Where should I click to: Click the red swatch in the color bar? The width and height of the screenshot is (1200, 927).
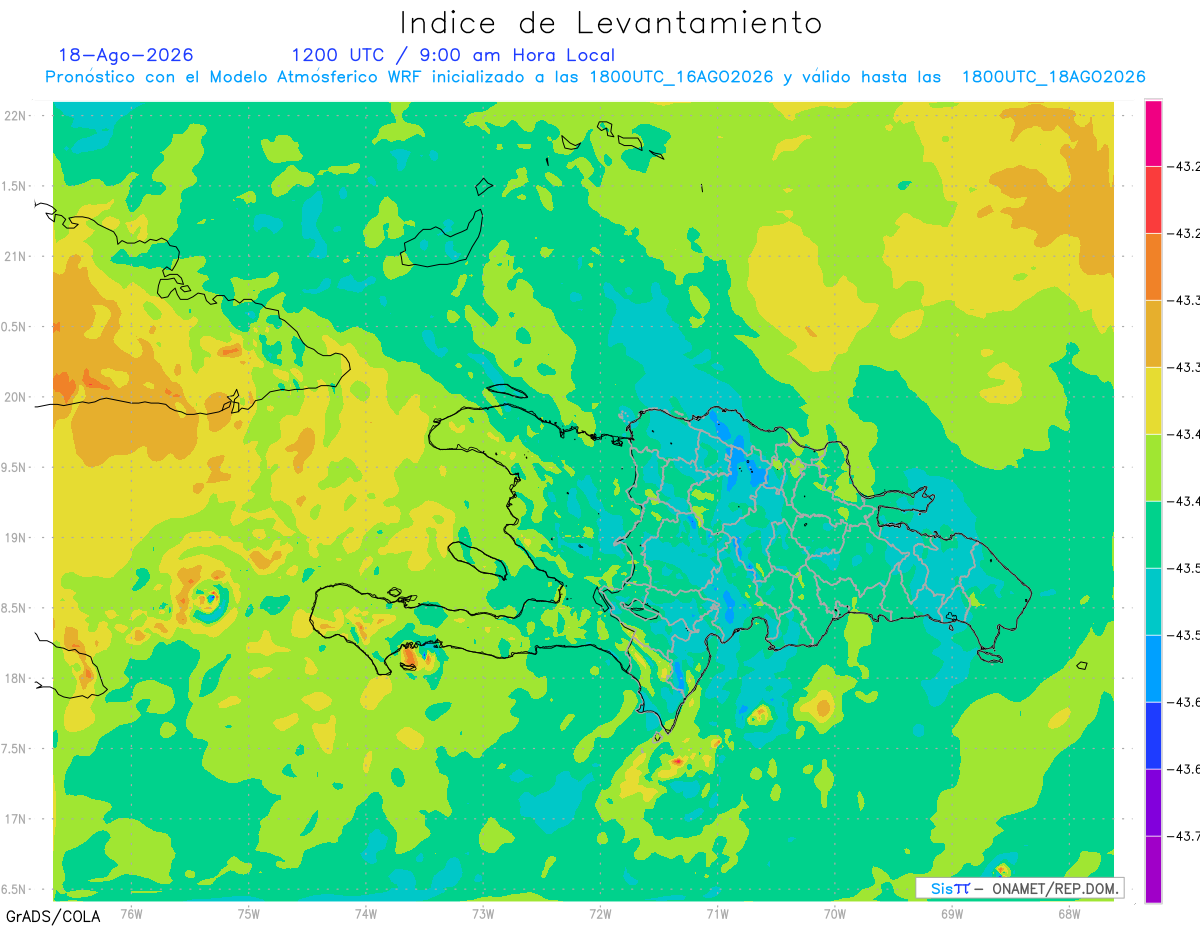pyautogui.click(x=1153, y=200)
